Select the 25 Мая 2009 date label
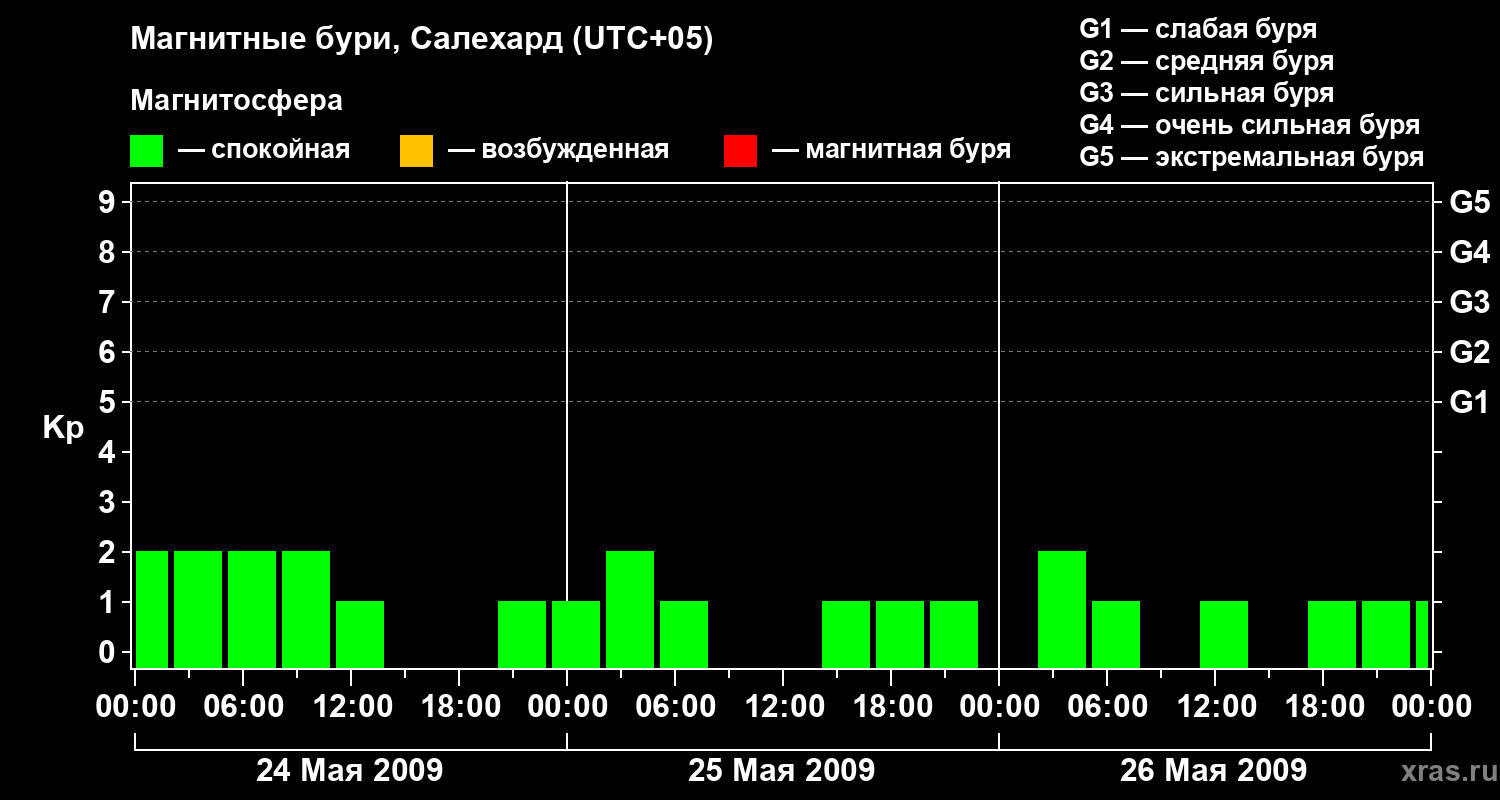 pyautogui.click(x=782, y=770)
